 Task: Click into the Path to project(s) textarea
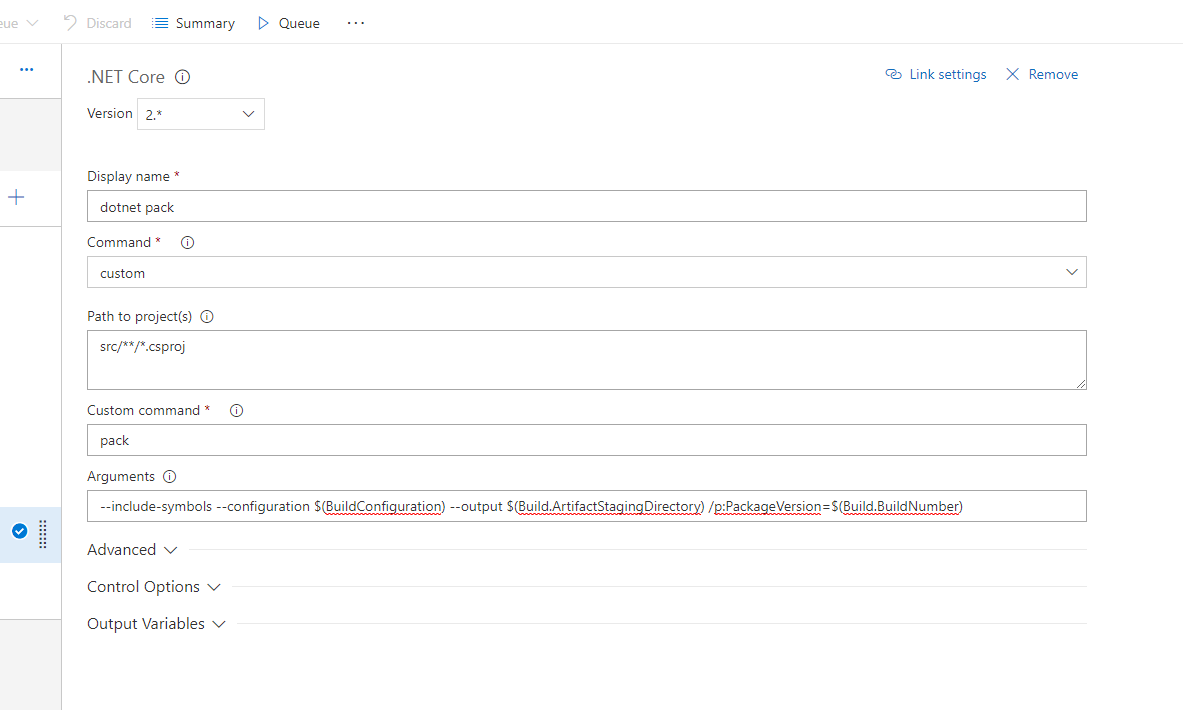[x=586, y=360]
